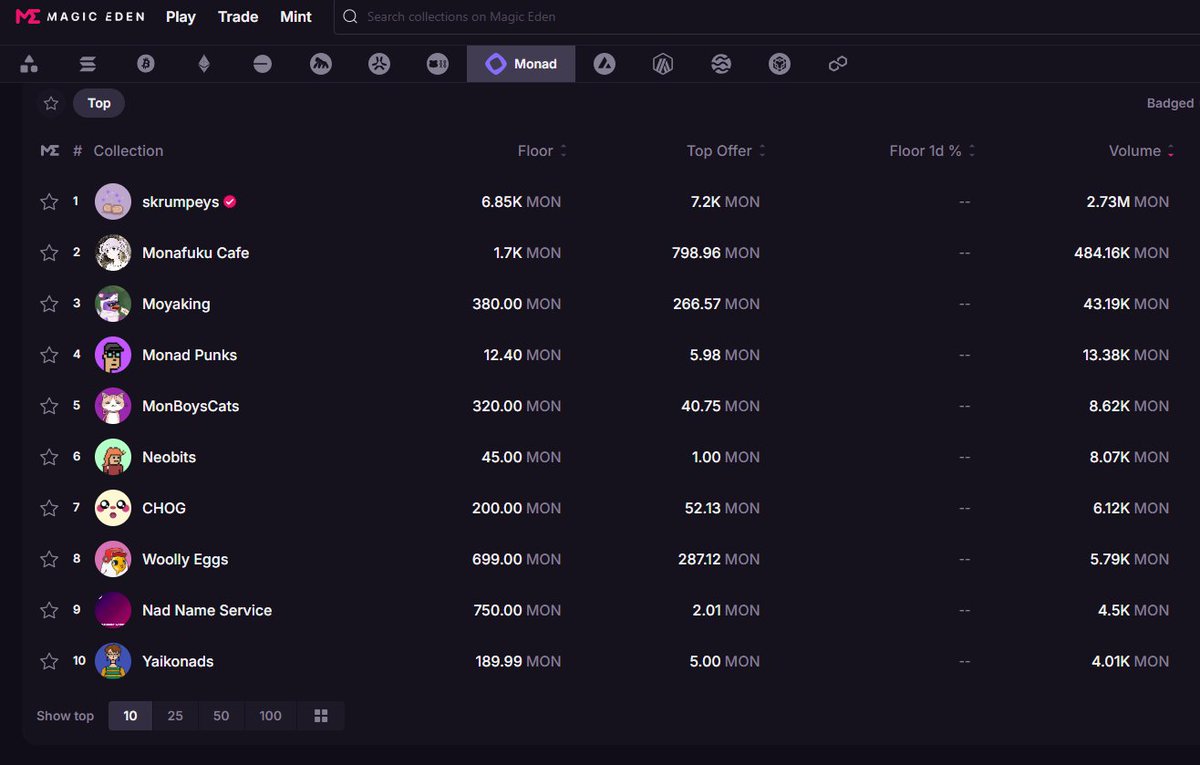Open the Play menu
Viewport: 1200px width, 765px height.
181,17
